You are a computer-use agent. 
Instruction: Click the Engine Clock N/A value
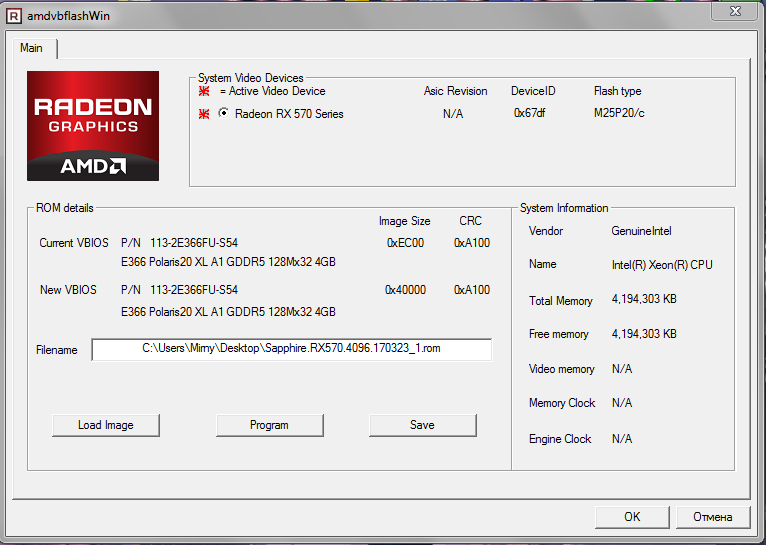(622, 439)
